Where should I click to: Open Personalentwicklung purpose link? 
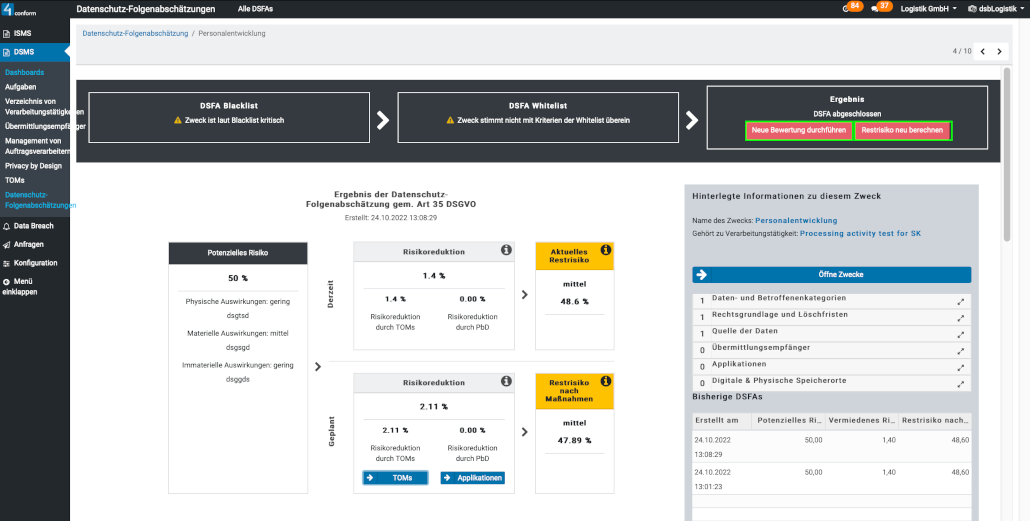(796, 220)
